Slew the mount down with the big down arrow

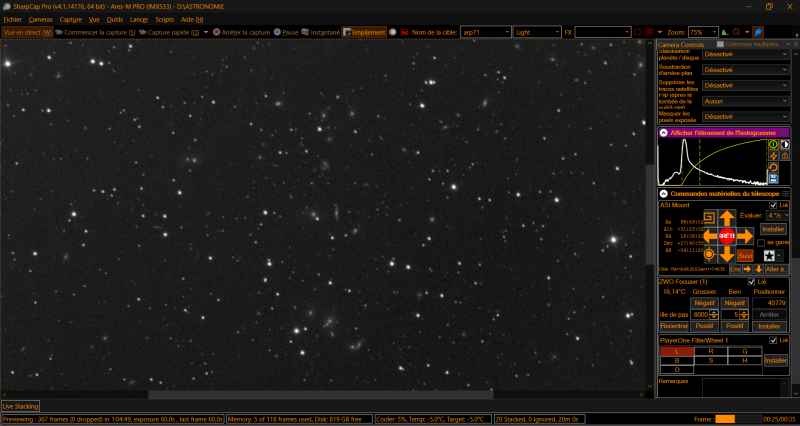(x=727, y=254)
